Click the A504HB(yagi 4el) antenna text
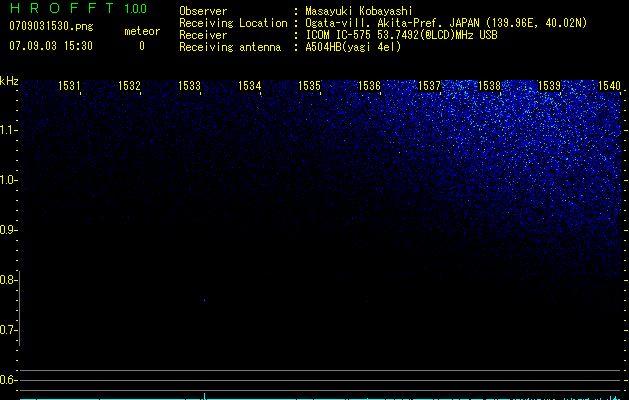This screenshot has height=400, width=629. click(353, 47)
